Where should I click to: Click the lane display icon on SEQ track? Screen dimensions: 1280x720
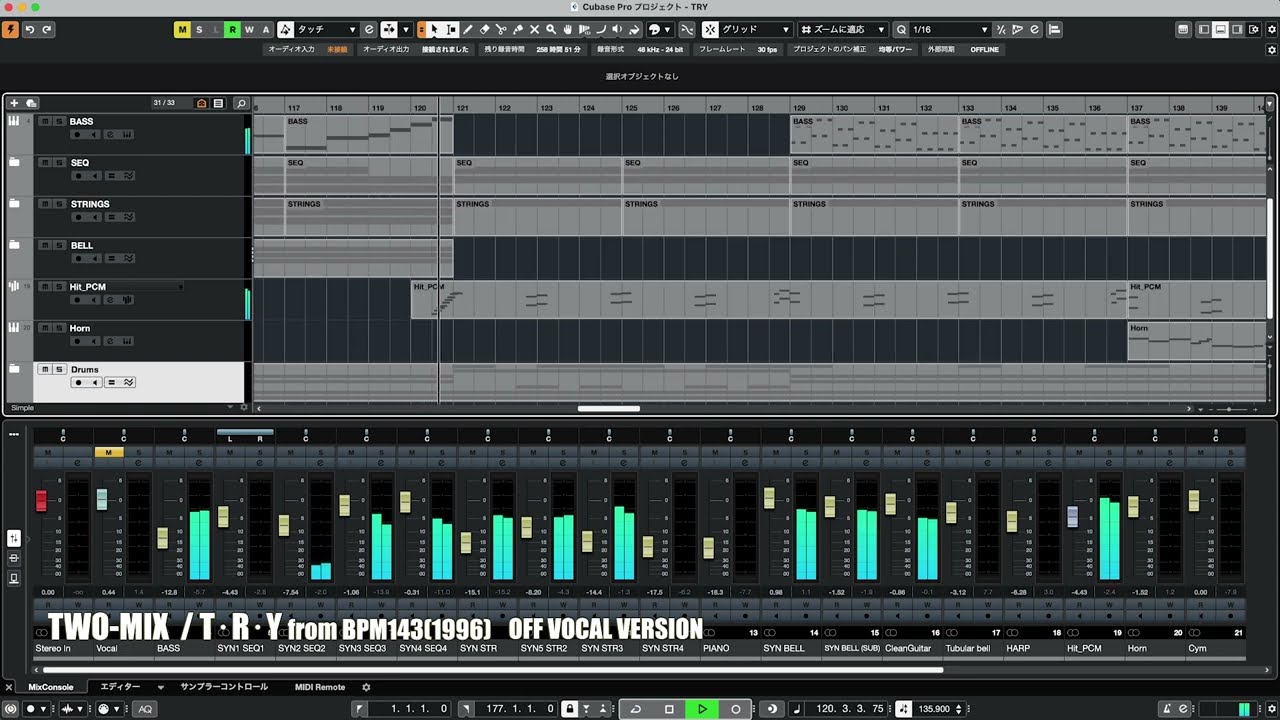[x=111, y=176]
